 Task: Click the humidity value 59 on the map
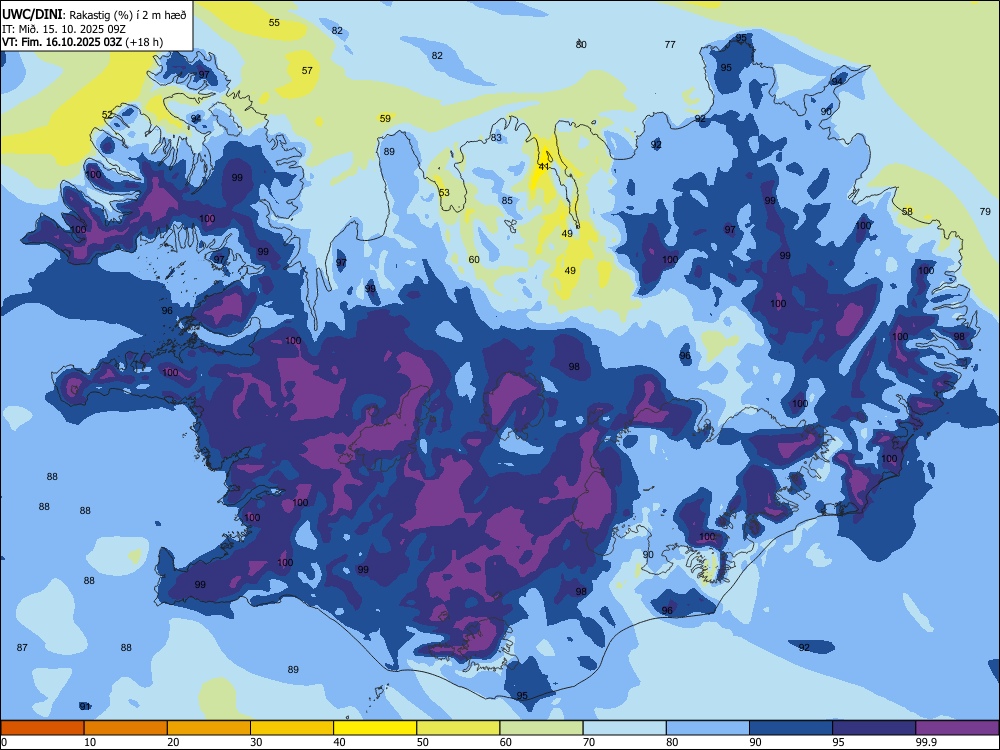[x=385, y=118]
